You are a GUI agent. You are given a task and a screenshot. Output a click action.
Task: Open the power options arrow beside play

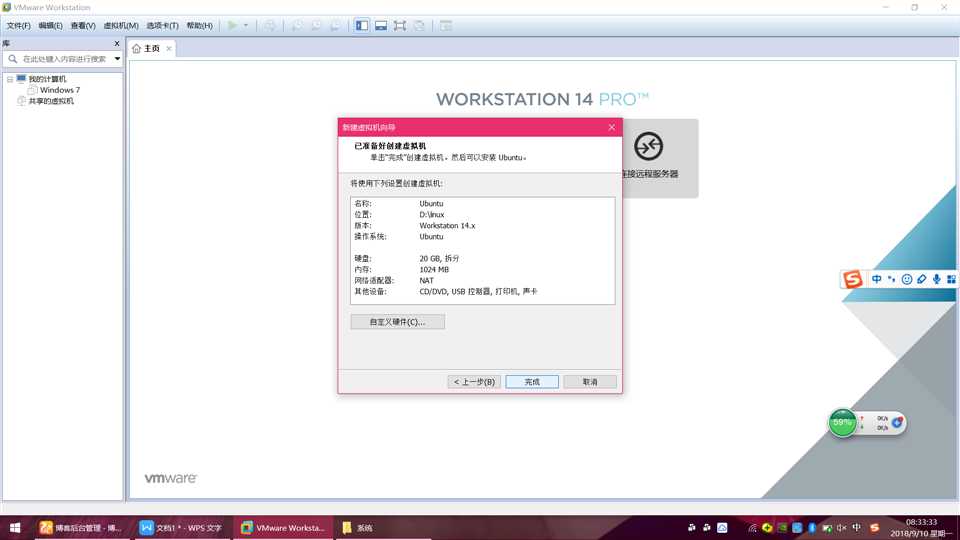pos(246,25)
